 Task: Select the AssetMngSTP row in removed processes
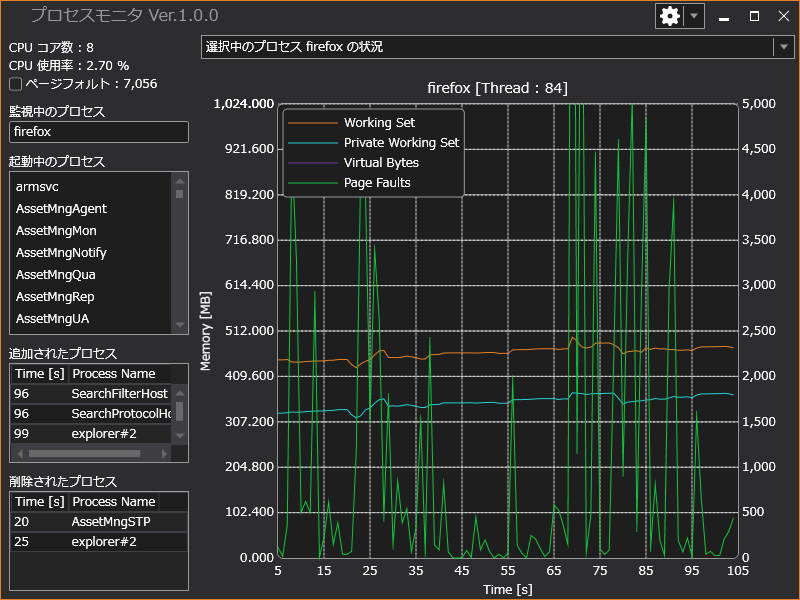tap(109, 522)
